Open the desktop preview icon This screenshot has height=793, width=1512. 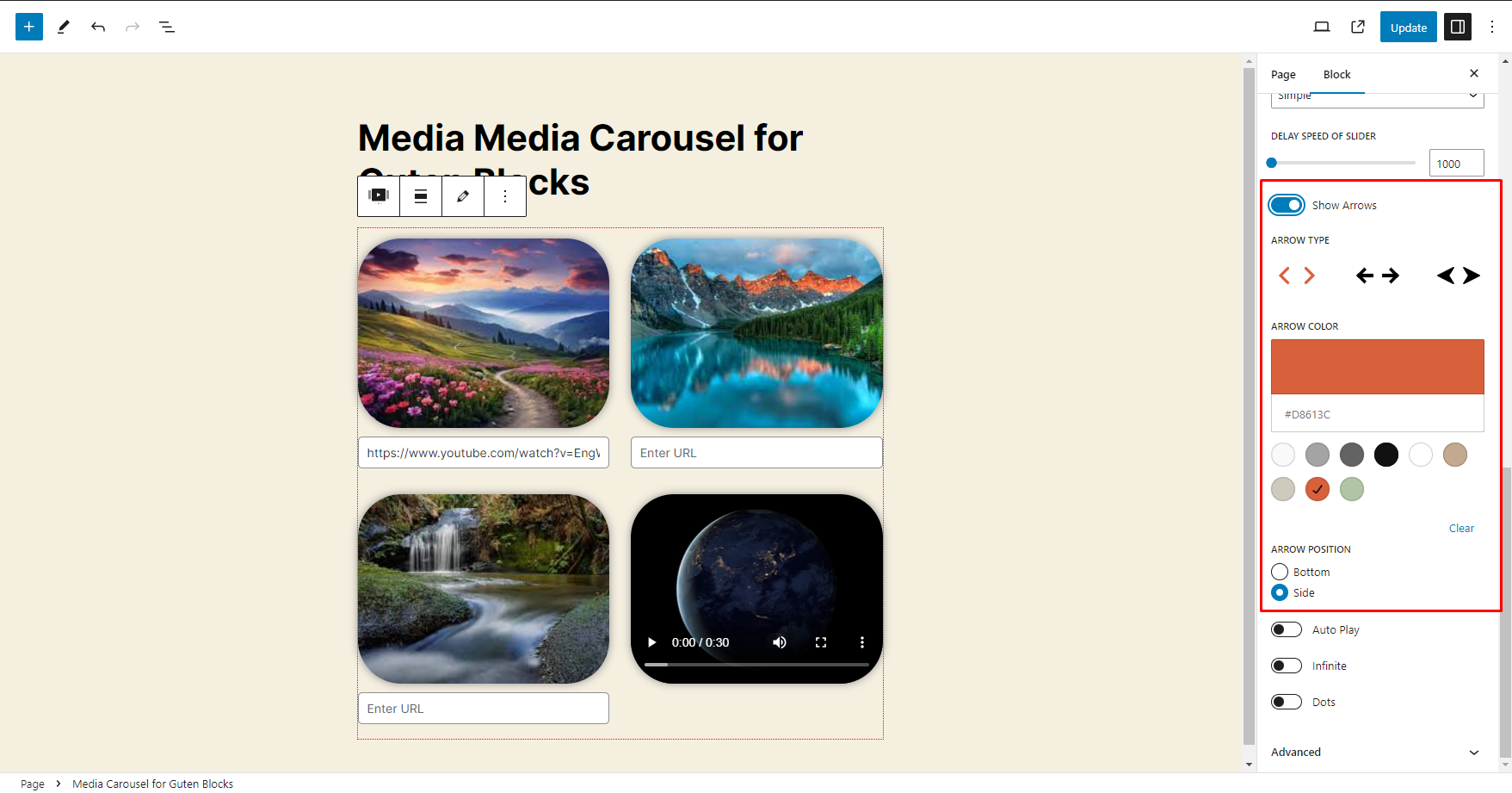point(1322,27)
